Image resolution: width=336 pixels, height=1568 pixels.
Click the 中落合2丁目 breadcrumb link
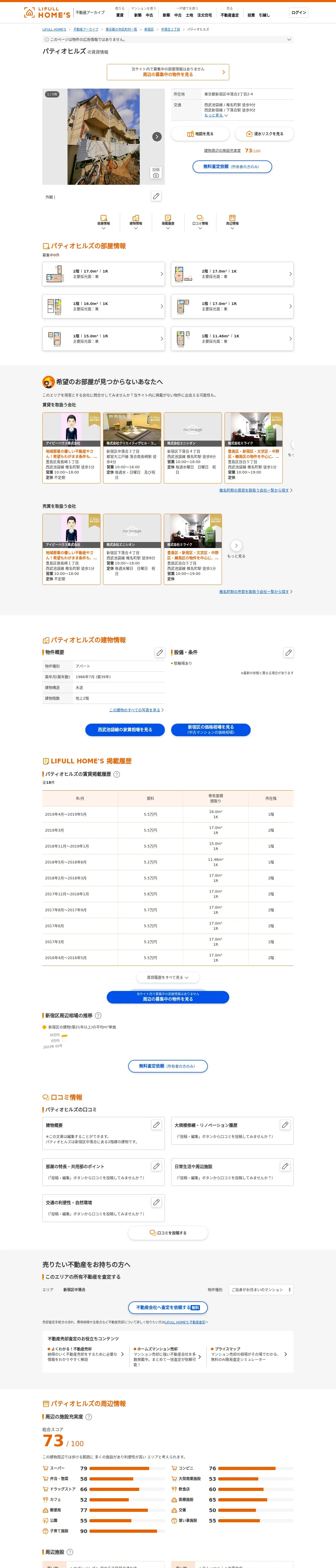point(171,29)
